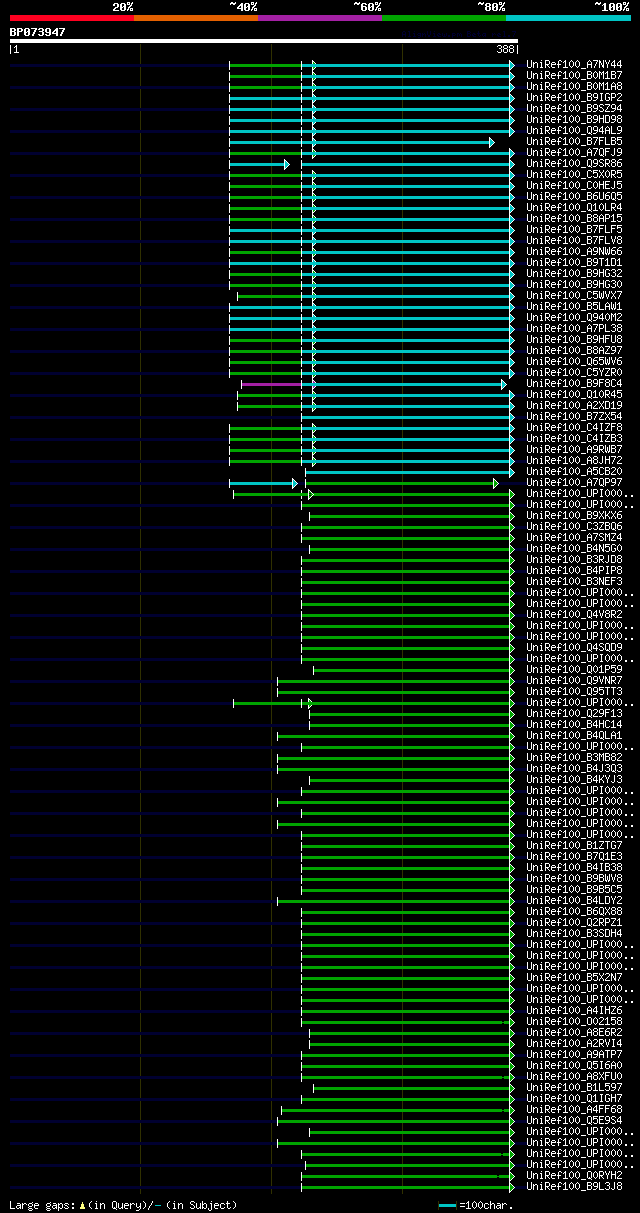Open hit UniRef100_B7FLV8
Viewport: 640px width, 1213px height.
[x=574, y=240]
